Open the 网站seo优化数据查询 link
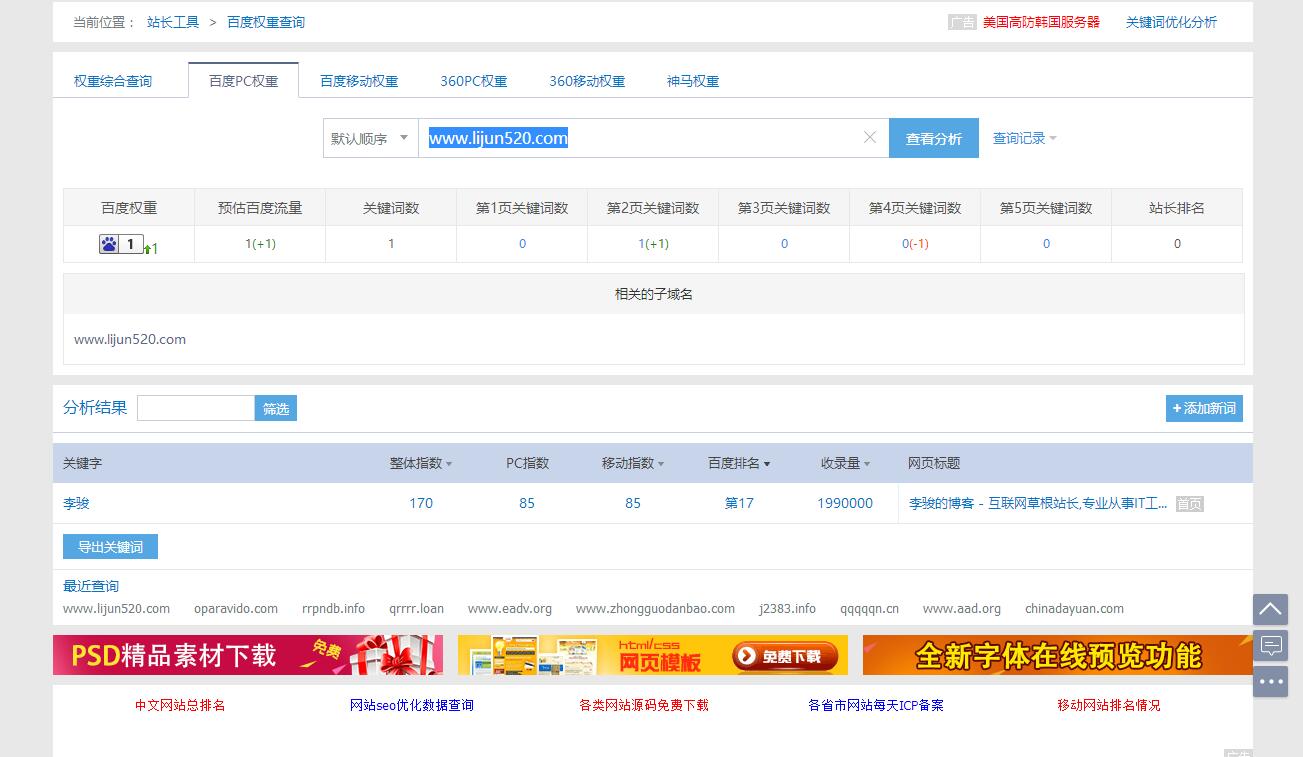This screenshot has width=1303, height=757. click(412, 705)
